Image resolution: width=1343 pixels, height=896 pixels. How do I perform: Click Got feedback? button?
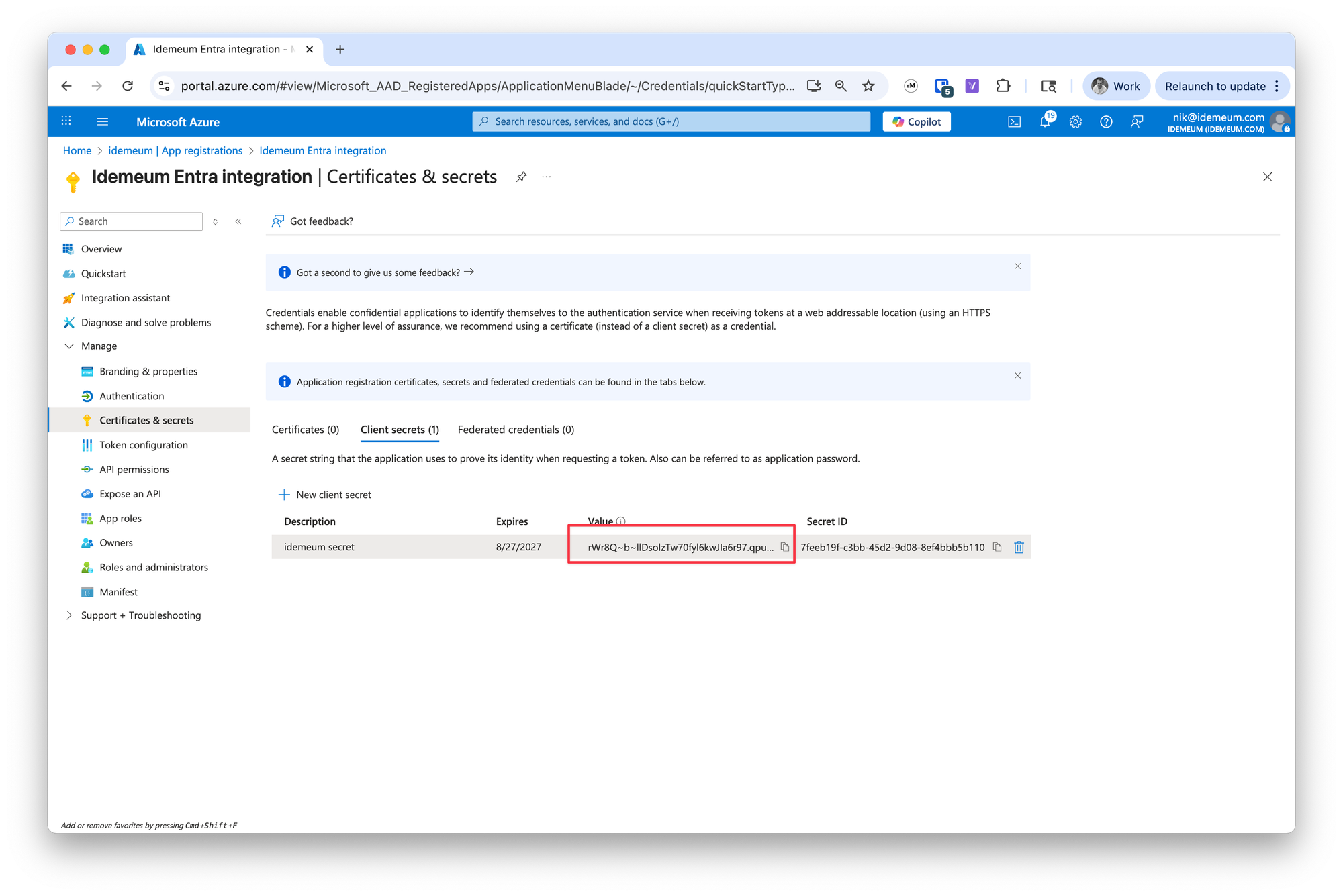coord(312,221)
